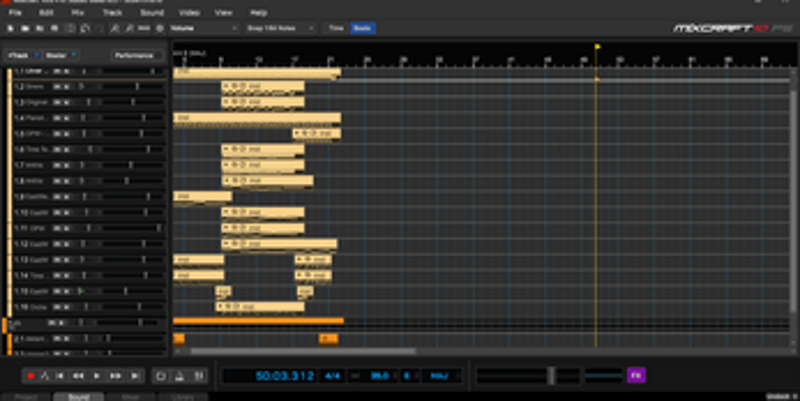Screen dimensions: 800x401
Task: Click the Rewind to start button
Action: 62,376
